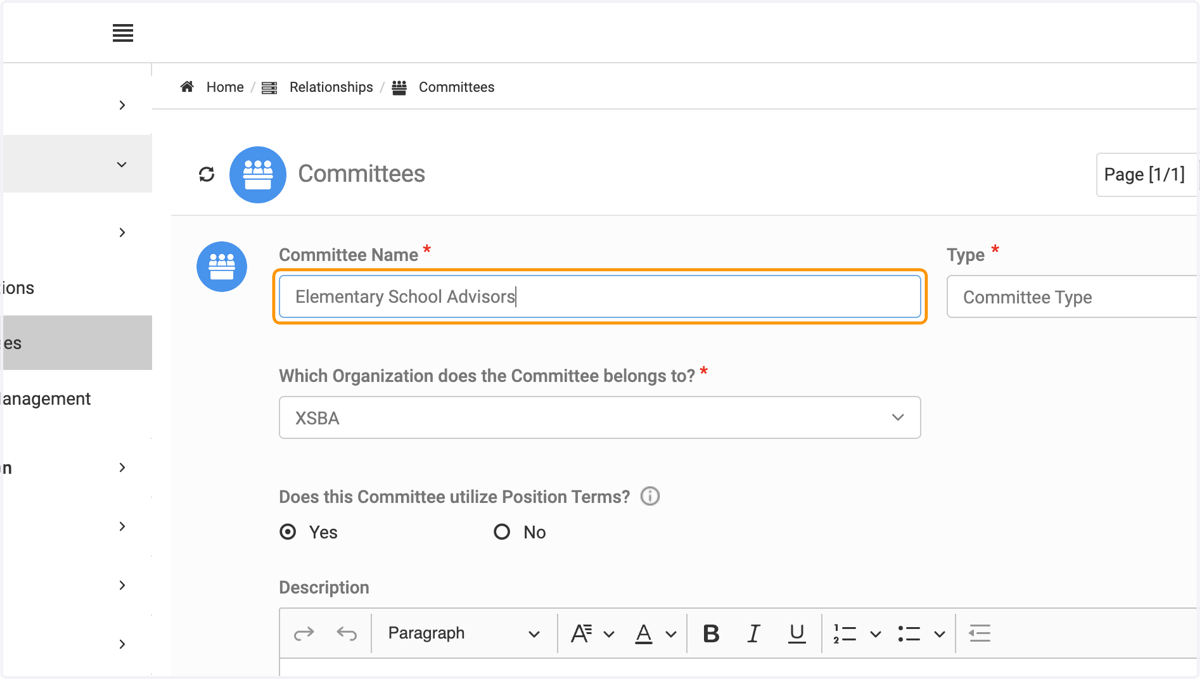Go to the Committees breadcrumb link
This screenshot has width=1200, height=679.
coord(456,87)
